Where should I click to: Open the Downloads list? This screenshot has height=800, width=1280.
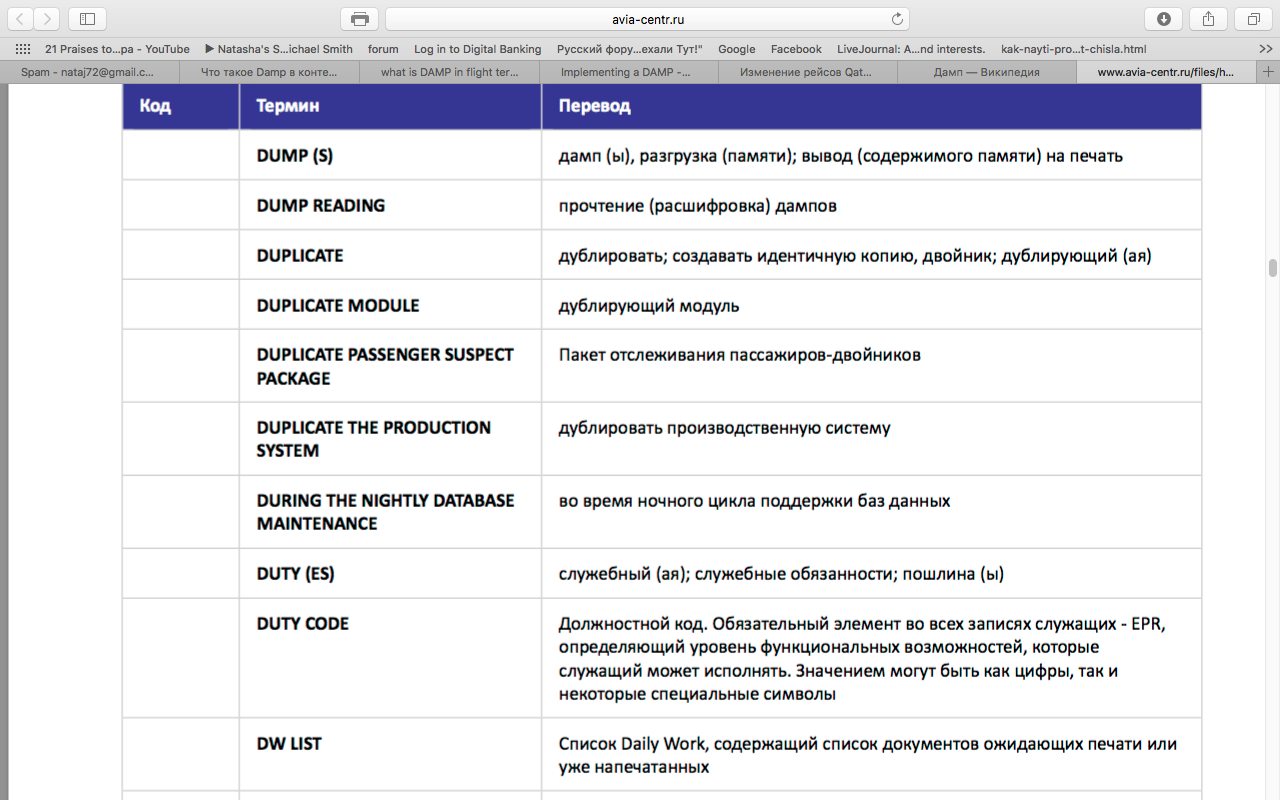click(1163, 19)
